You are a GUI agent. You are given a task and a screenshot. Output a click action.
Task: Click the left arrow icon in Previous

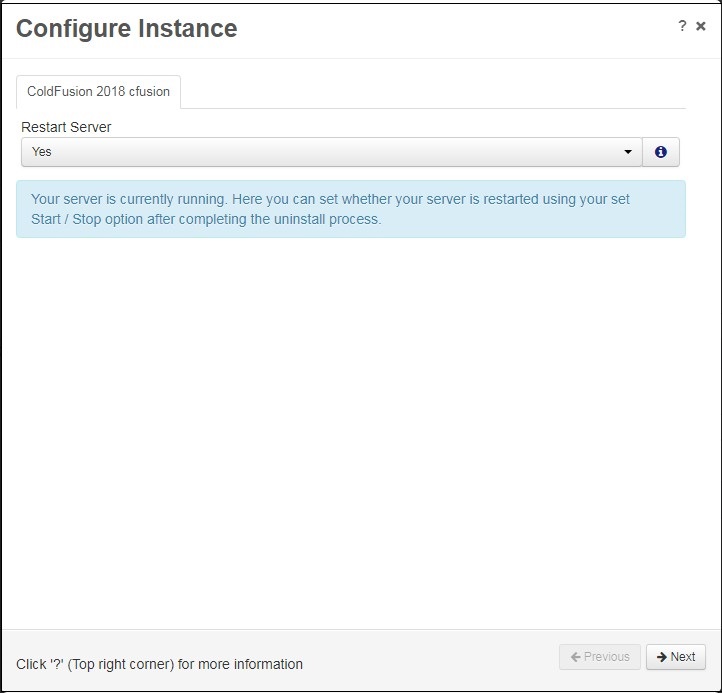576,657
